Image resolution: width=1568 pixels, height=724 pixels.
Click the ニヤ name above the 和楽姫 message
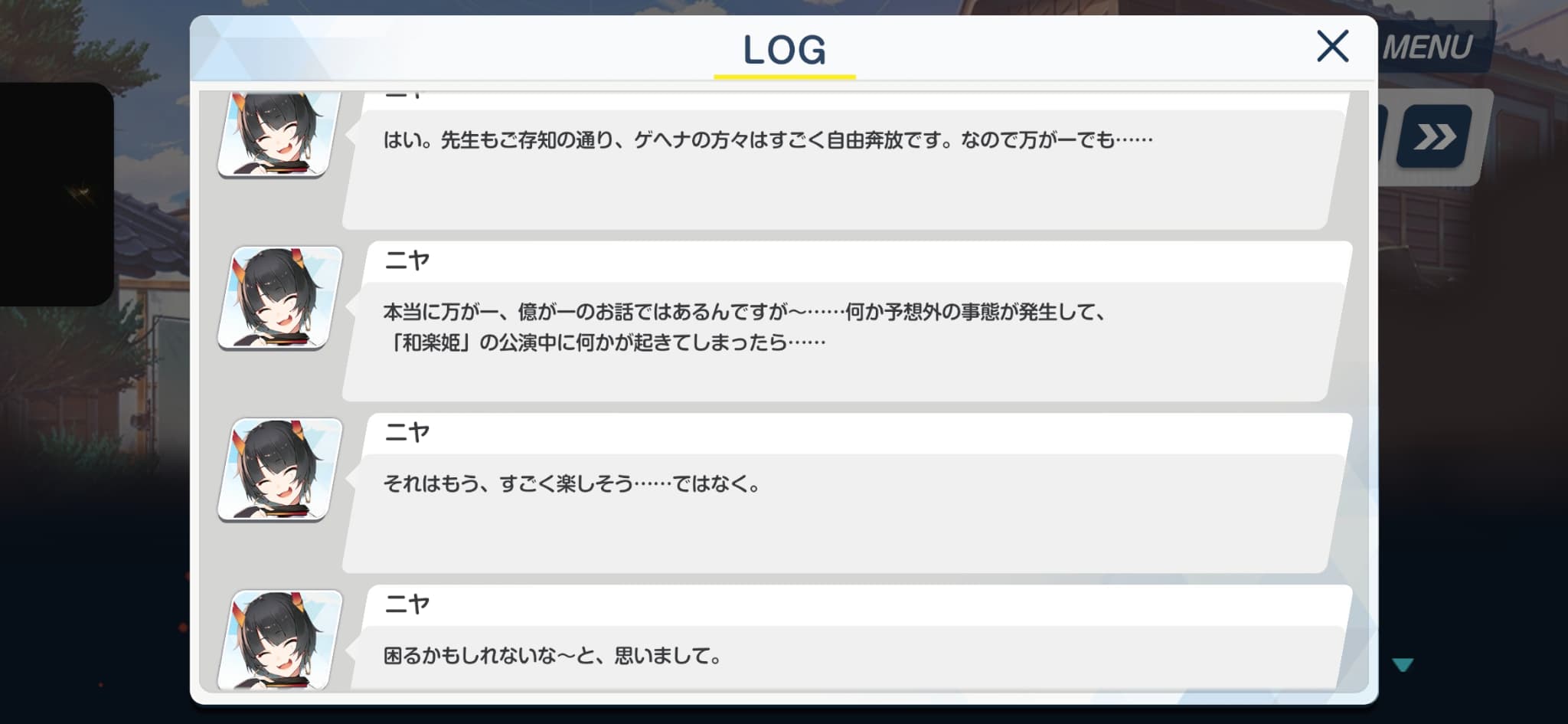coord(407,261)
